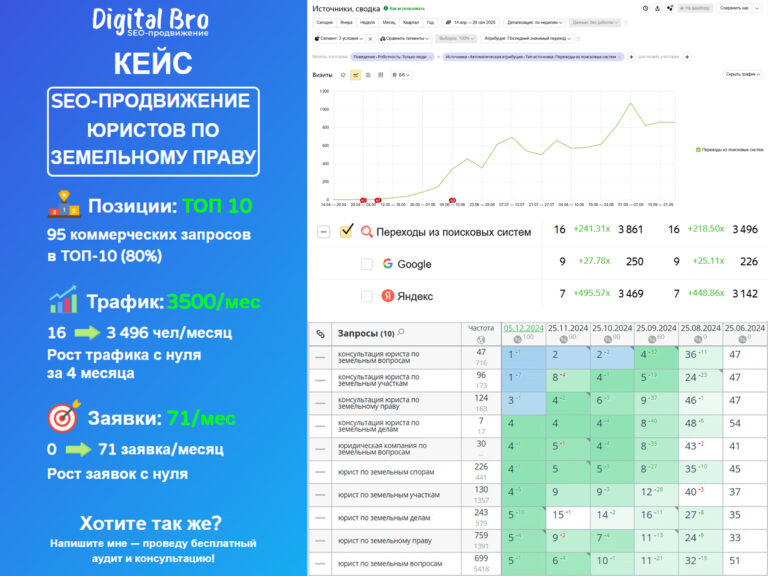Screen dimensions: 768x576
Task: Click Google visits value 250
Action: [634, 262]
